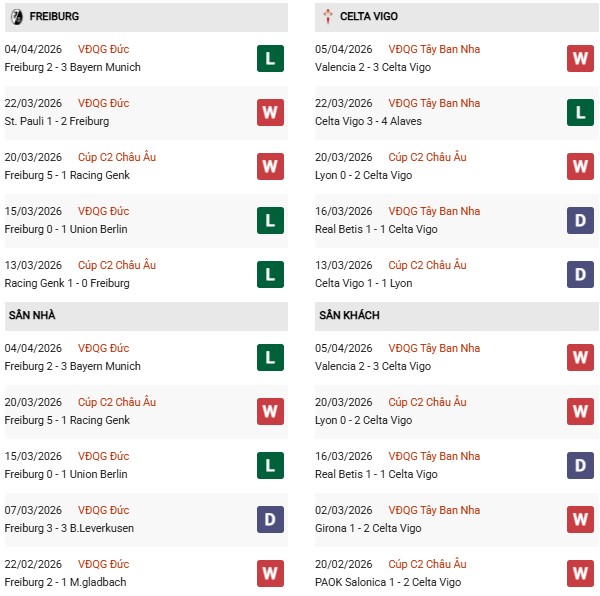Click the Freiburg club crest icon
Screen dimensions: 600x596
pyautogui.click(x=16, y=17)
